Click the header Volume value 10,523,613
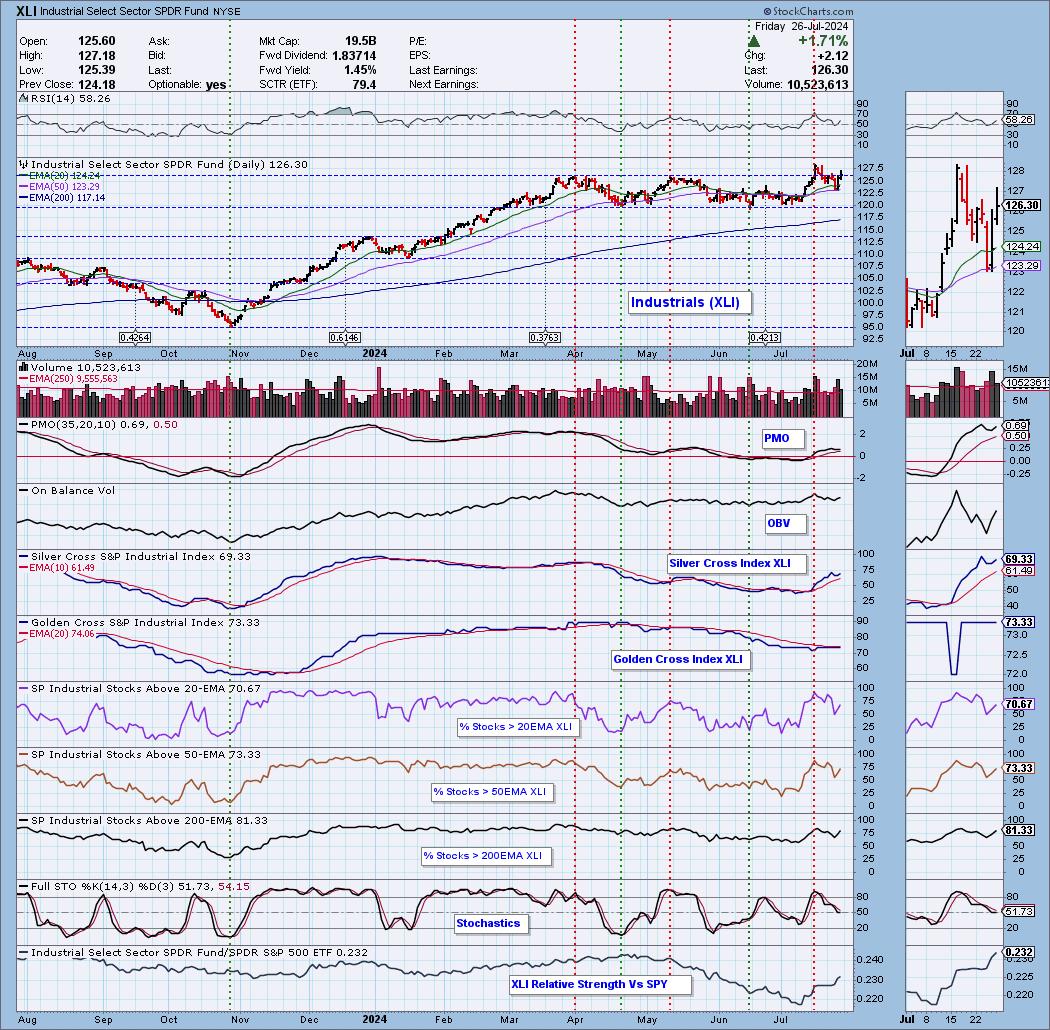1050x1030 pixels. coord(818,85)
